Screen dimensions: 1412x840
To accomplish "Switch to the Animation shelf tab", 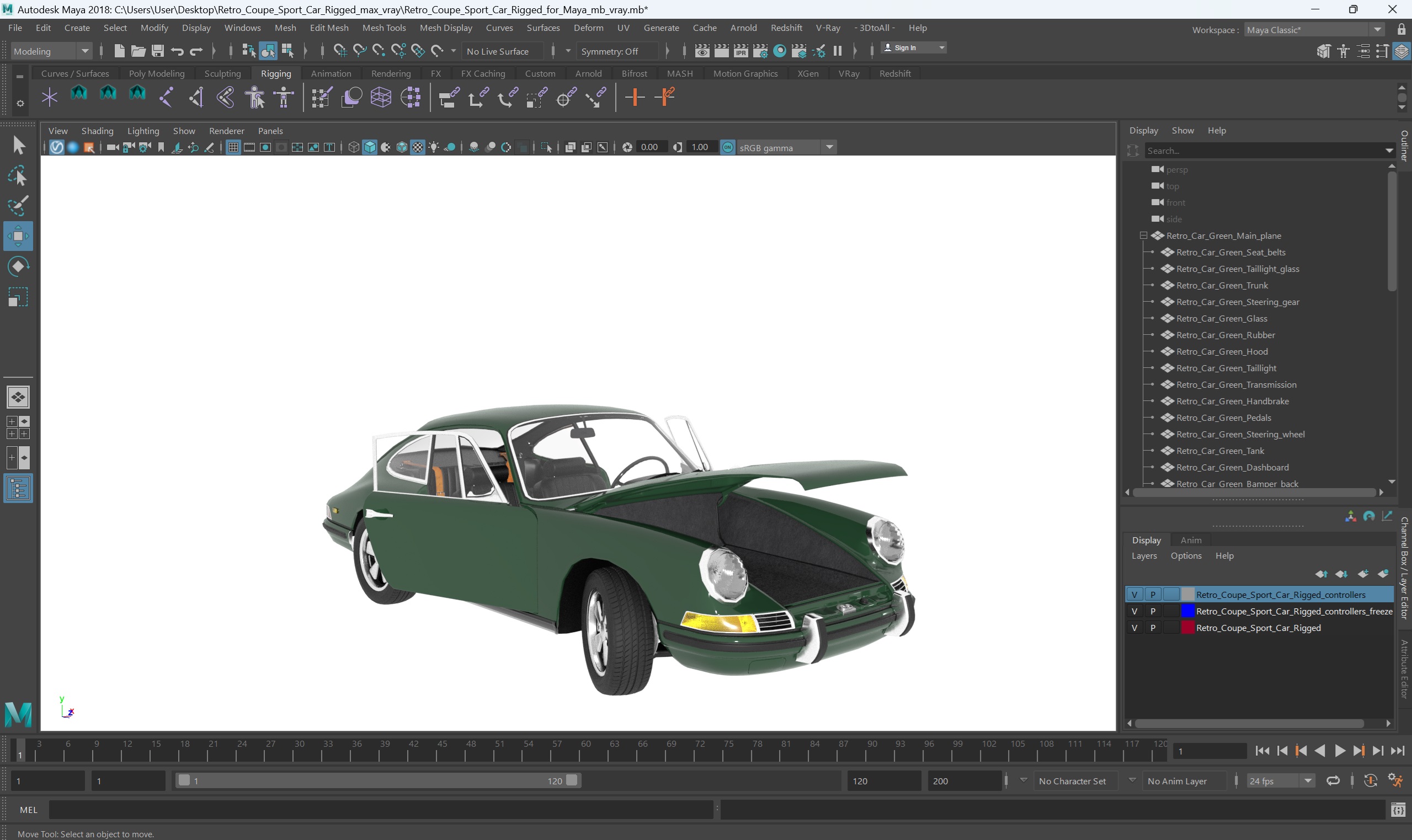I will [331, 73].
